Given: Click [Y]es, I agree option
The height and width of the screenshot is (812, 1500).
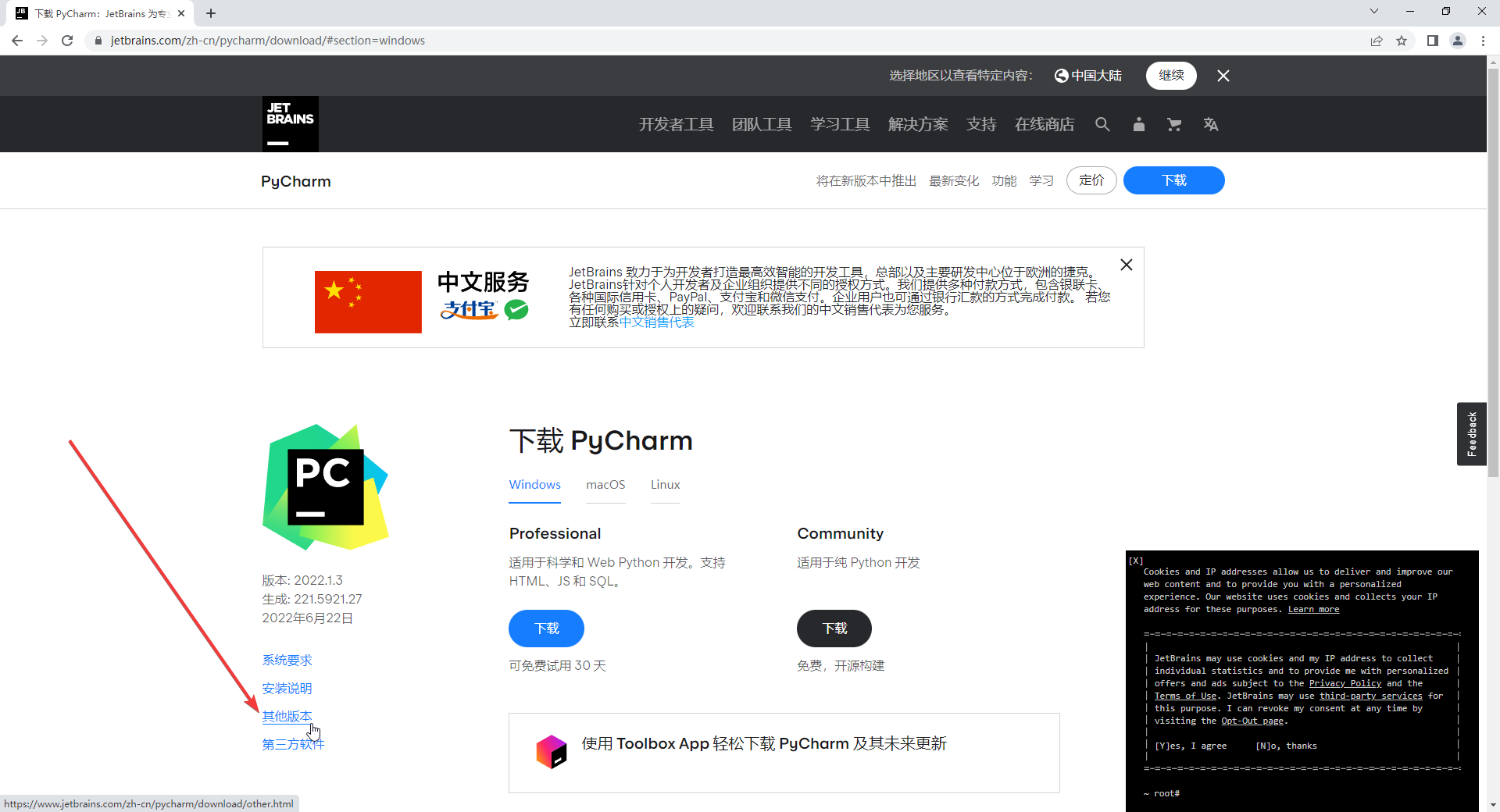Looking at the screenshot, I should click(x=1191, y=746).
